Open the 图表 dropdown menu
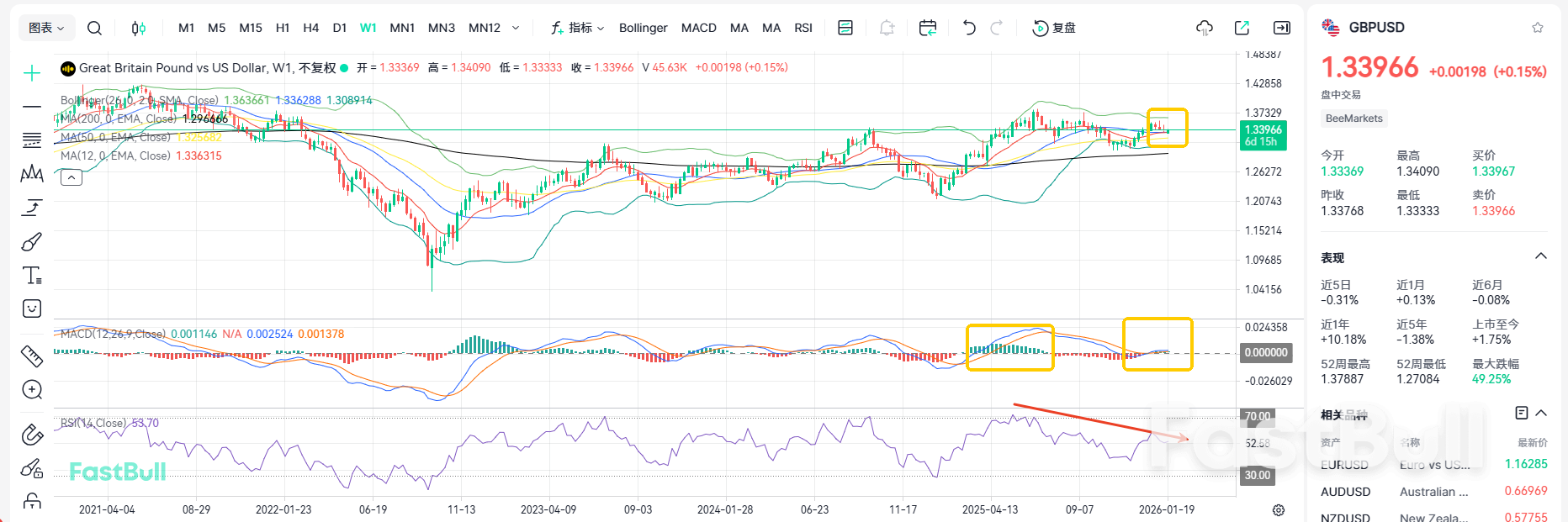 46,28
